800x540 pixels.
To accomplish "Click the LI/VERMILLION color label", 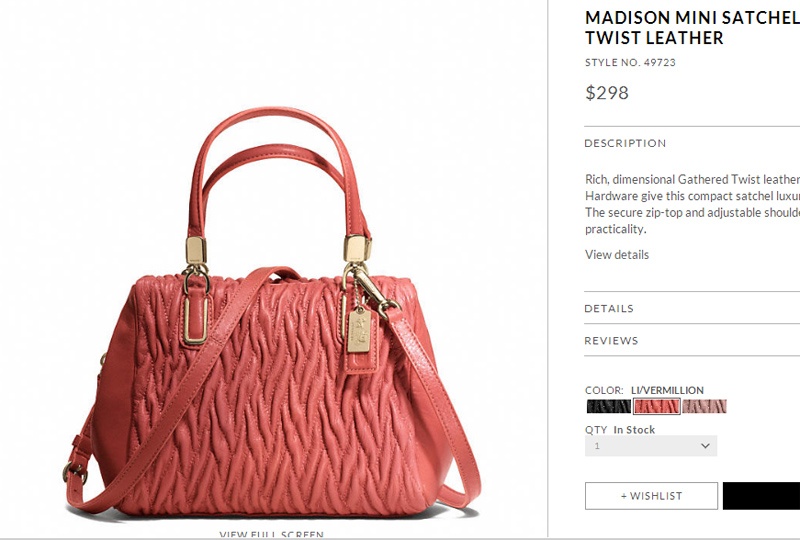I will point(667,390).
